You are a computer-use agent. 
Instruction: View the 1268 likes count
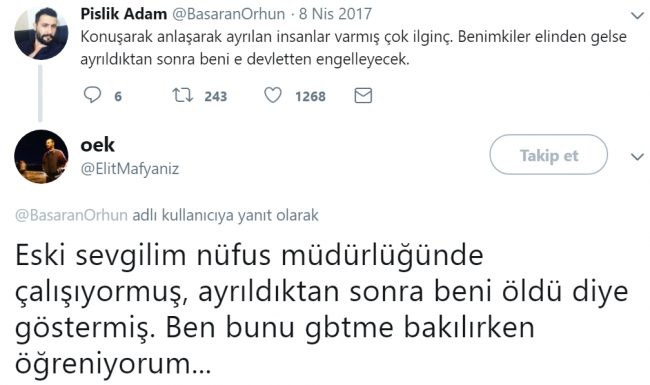310,97
